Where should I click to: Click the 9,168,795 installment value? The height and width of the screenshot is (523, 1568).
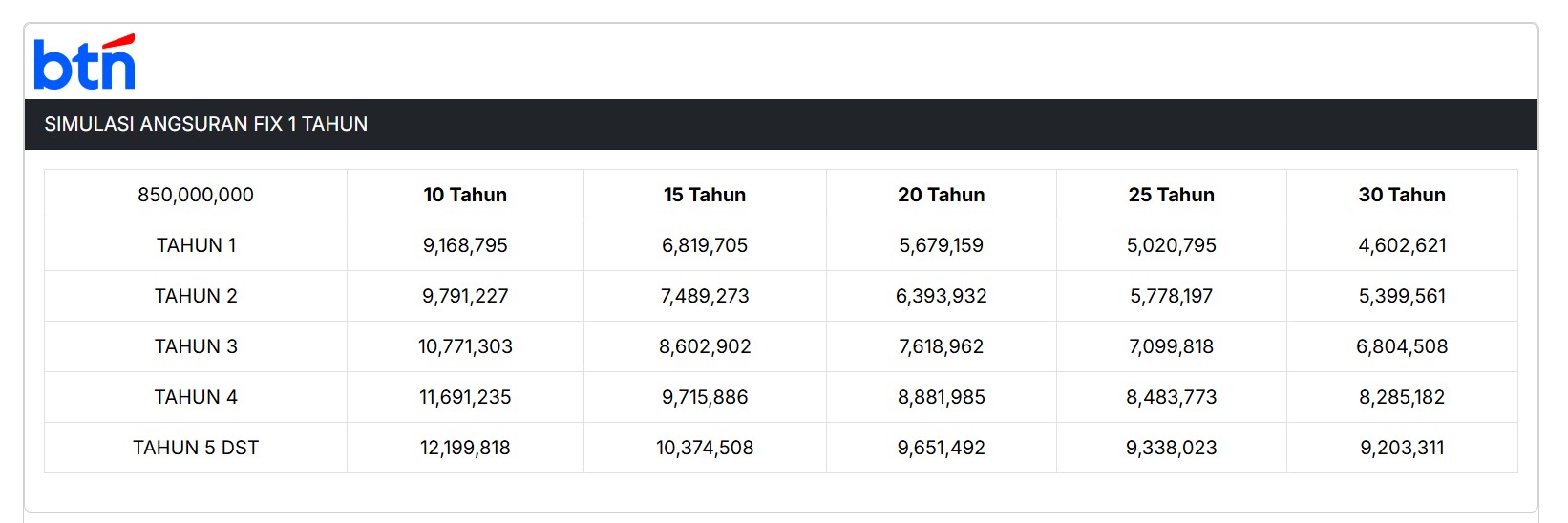(465, 245)
